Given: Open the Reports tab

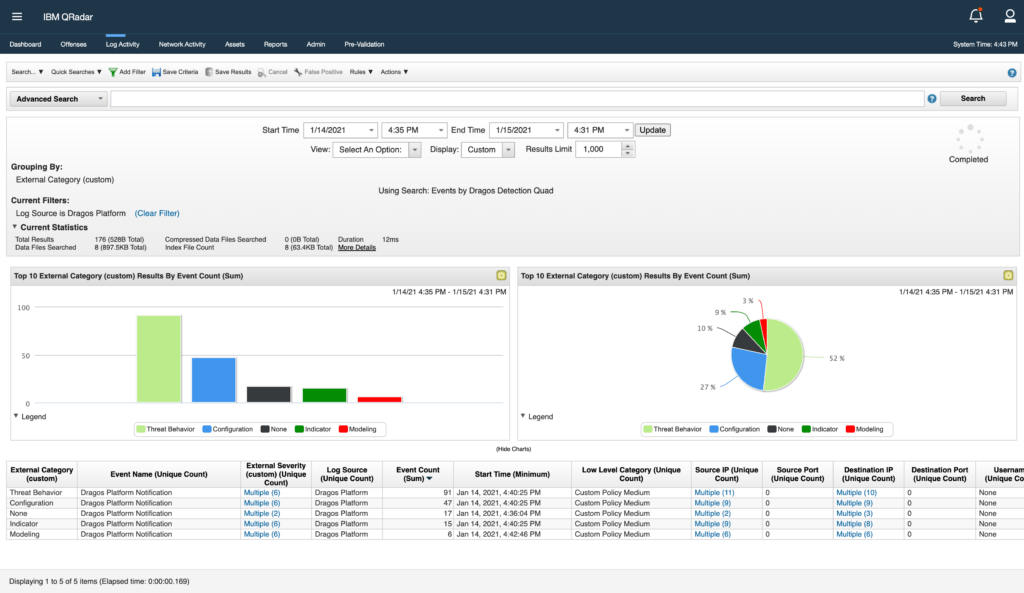Looking at the screenshot, I should point(276,44).
